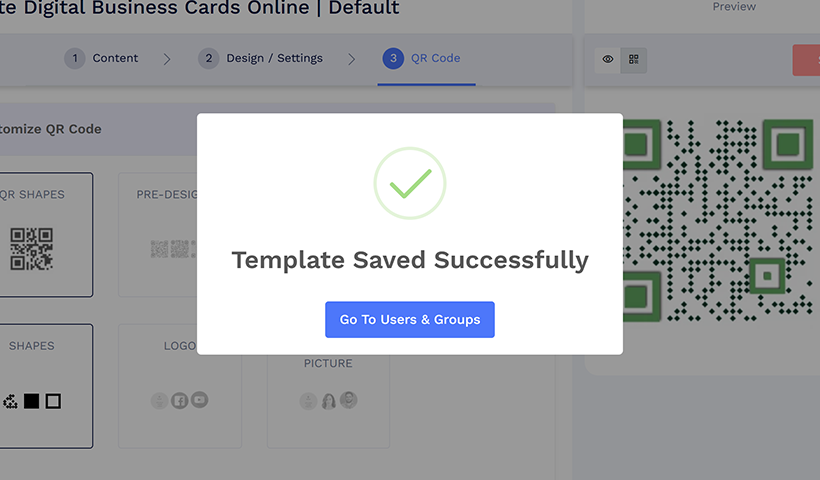This screenshot has width=820, height=480.
Task: Click the Facebook logo icon
Action: click(x=180, y=400)
